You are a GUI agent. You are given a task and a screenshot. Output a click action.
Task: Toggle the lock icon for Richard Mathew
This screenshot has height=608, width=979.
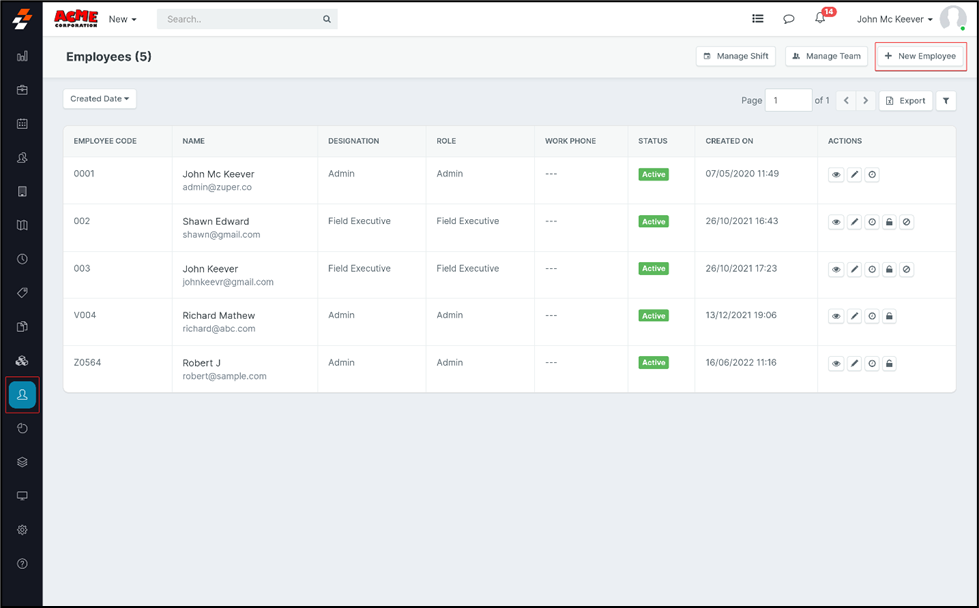tap(889, 317)
